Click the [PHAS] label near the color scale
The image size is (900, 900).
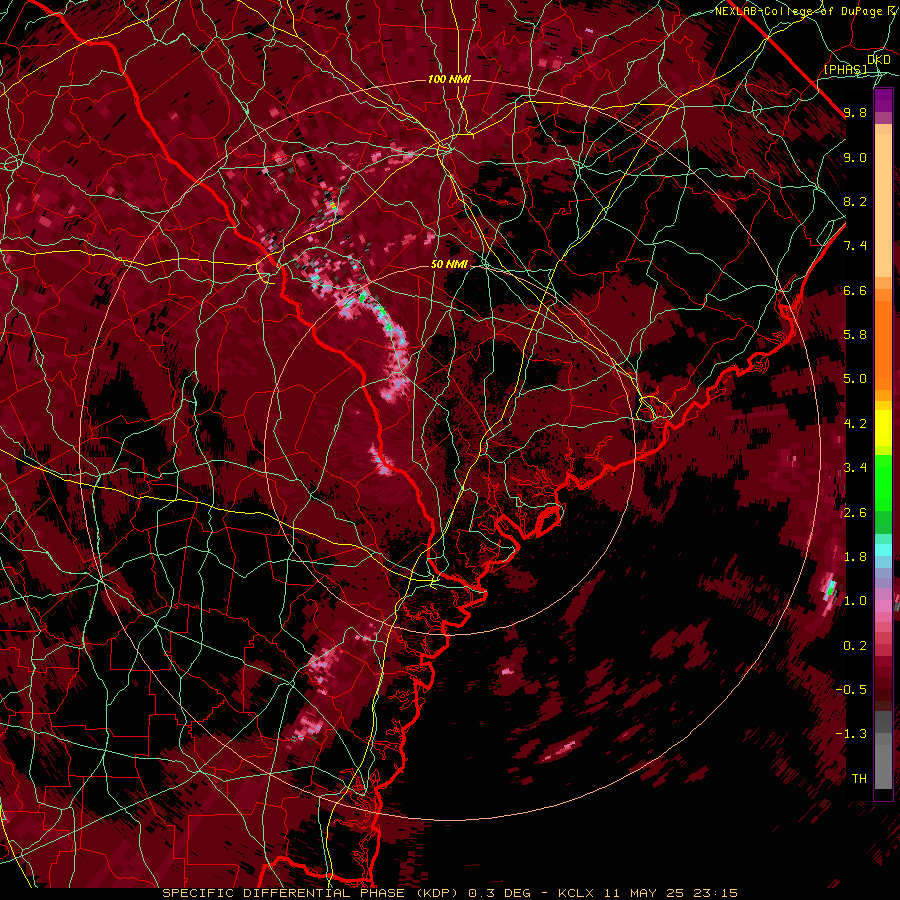[845, 69]
